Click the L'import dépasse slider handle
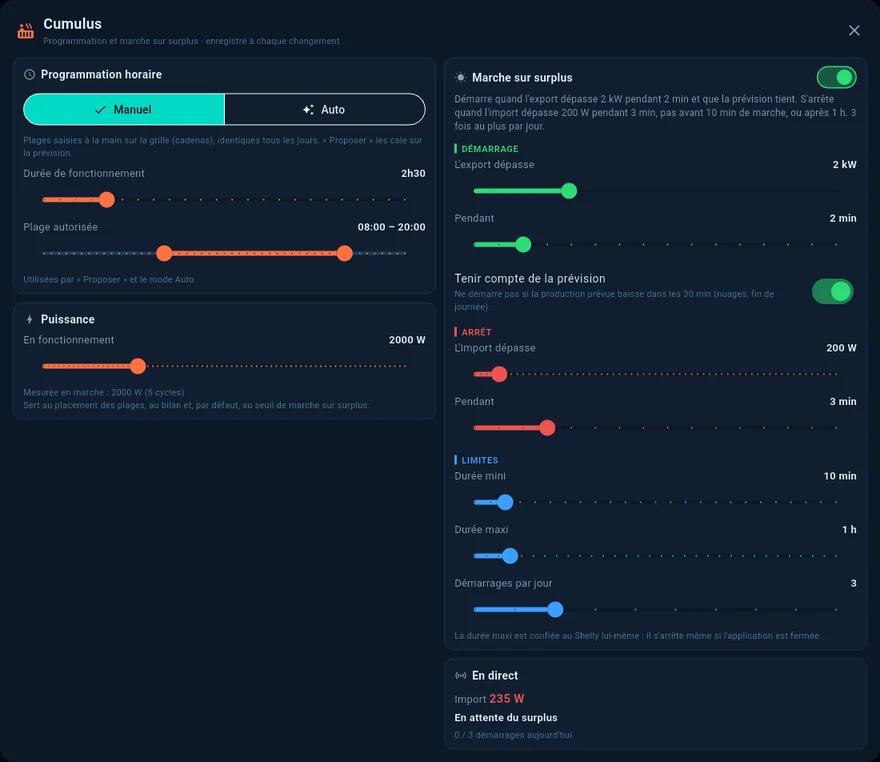Viewport: 880px width, 762px height. coord(499,374)
